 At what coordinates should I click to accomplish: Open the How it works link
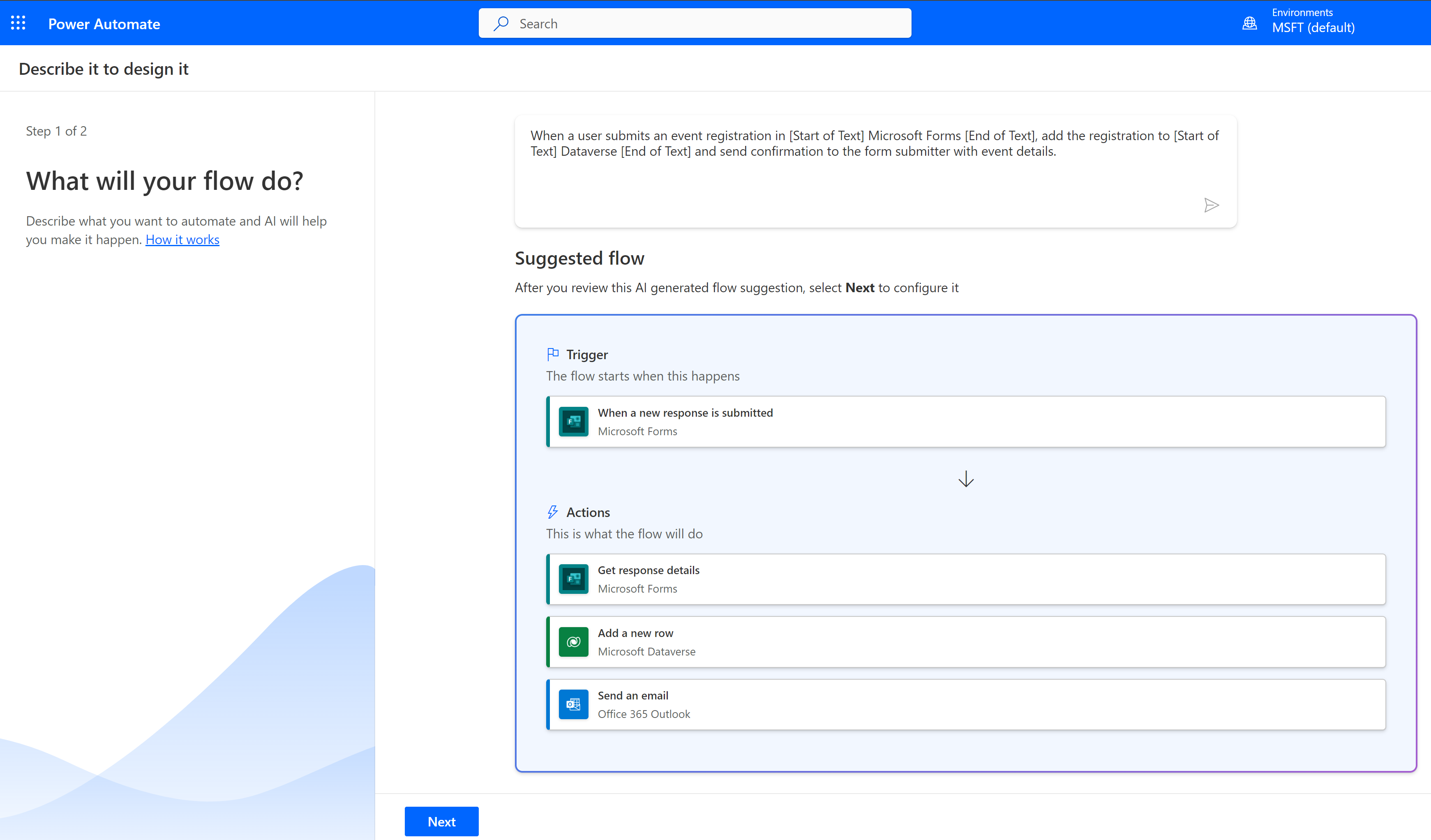(x=182, y=239)
